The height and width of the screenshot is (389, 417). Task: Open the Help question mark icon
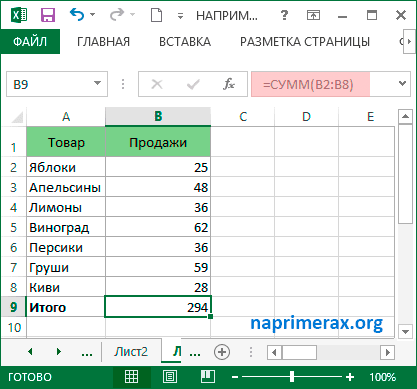[284, 15]
